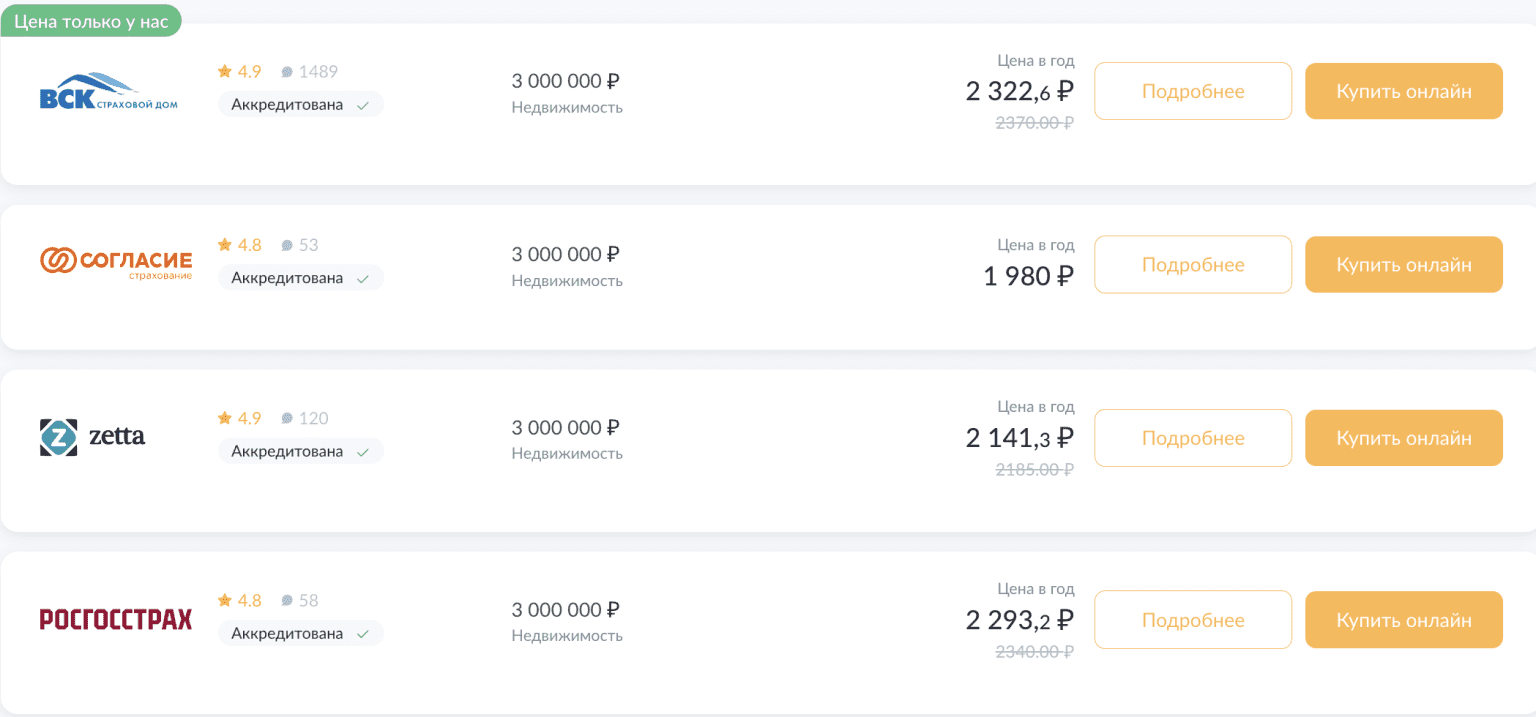This screenshot has height=717, width=1536.
Task: Click Купить онлайн for Soglasie at 1 980 ₽
Action: (1404, 265)
